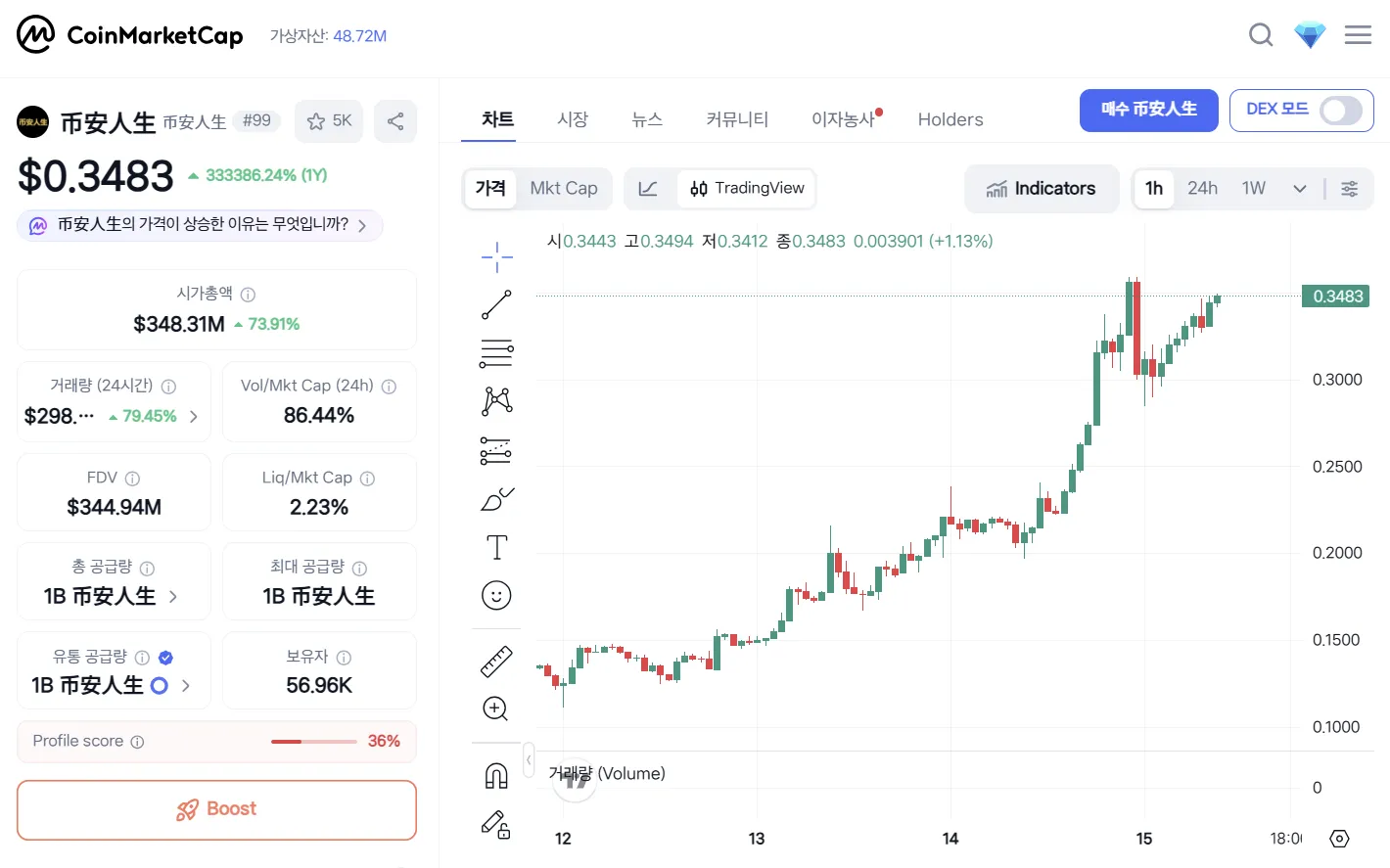The image size is (1390, 868).
Task: Click the Profile score progress bar
Action: pyautogui.click(x=313, y=742)
